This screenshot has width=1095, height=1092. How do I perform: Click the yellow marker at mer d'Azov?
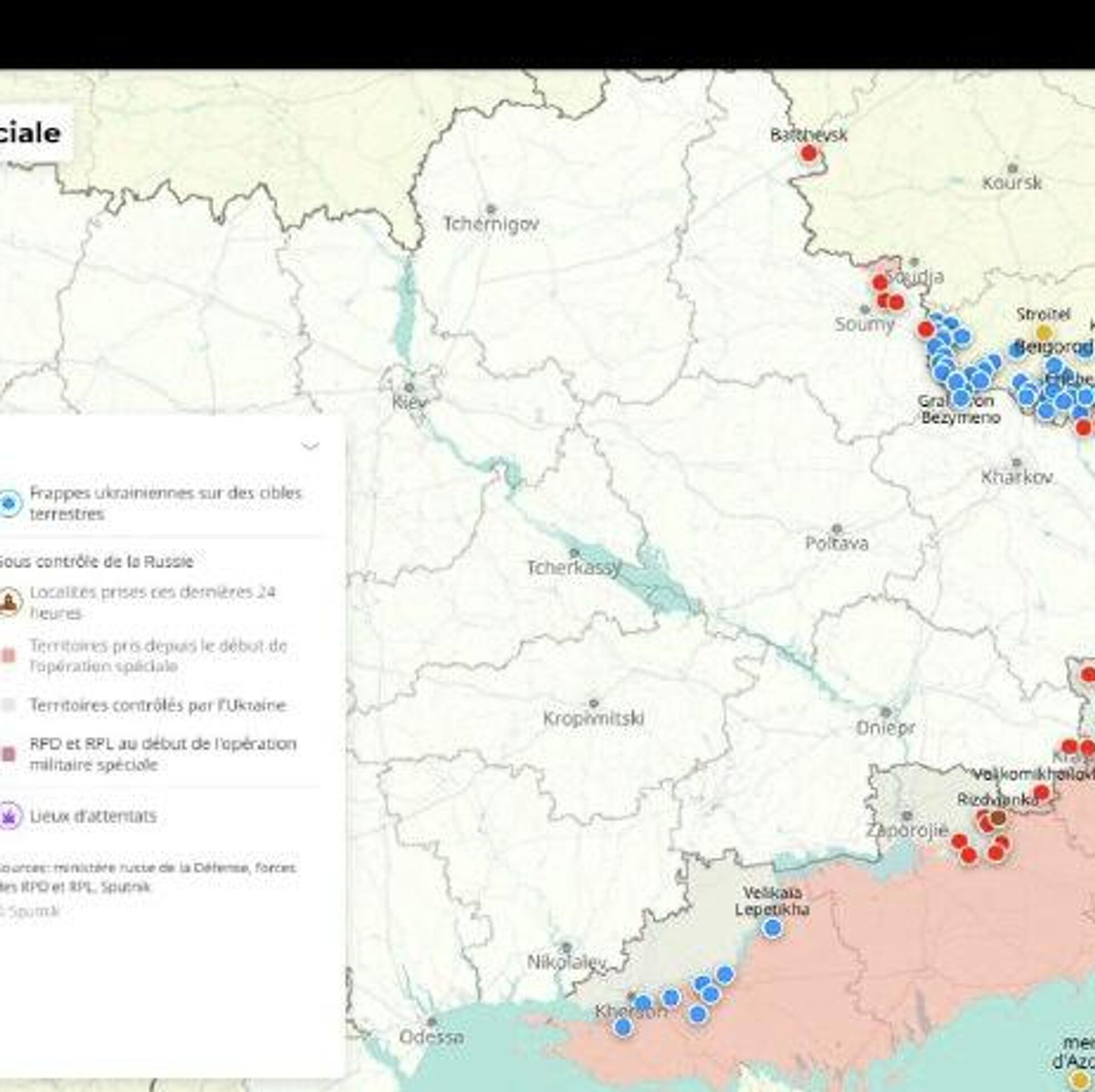pyautogui.click(x=1078, y=1079)
